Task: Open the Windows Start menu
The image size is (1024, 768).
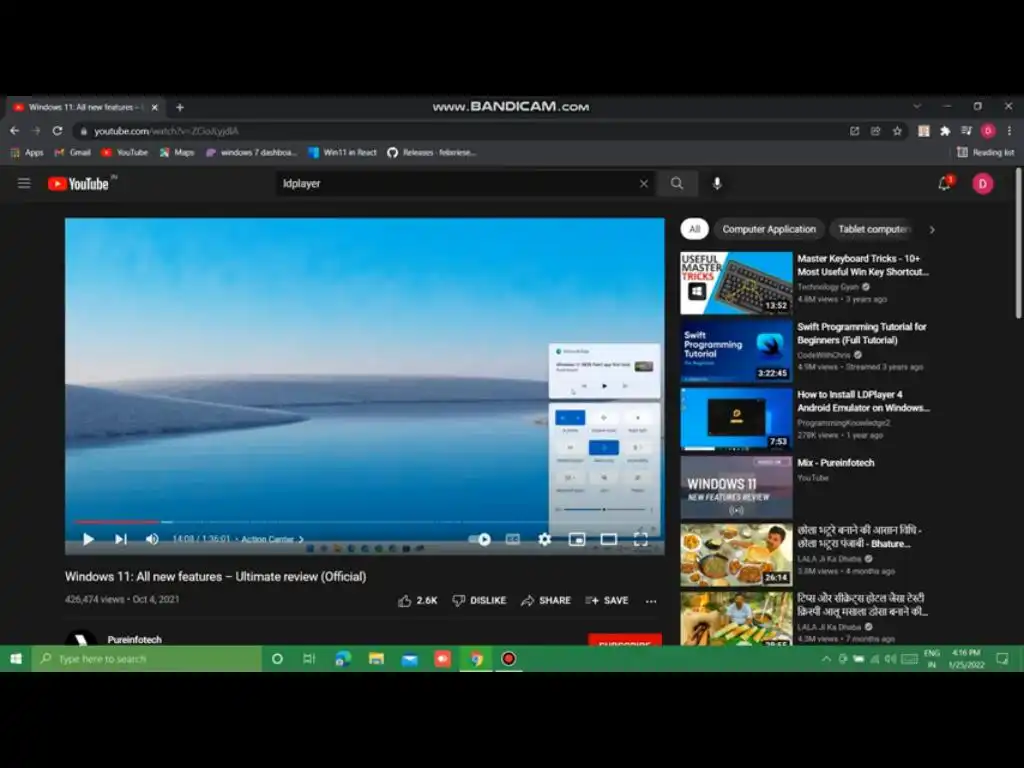Action: click(x=16, y=659)
